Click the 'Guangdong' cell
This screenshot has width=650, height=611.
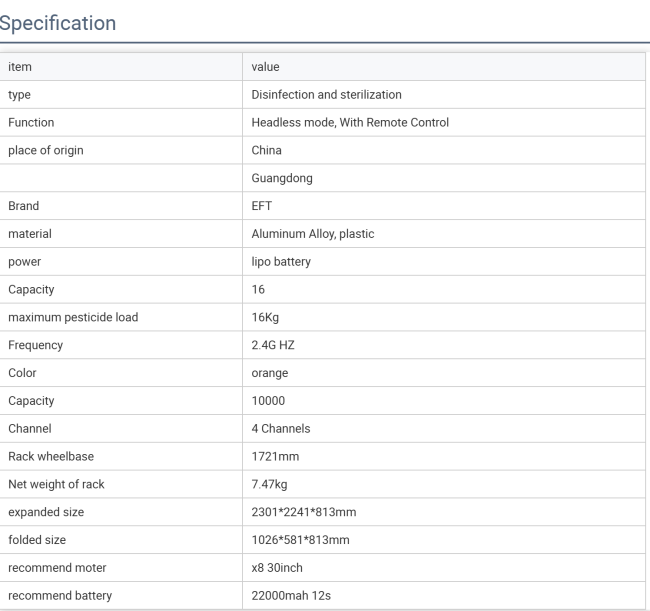tap(282, 178)
